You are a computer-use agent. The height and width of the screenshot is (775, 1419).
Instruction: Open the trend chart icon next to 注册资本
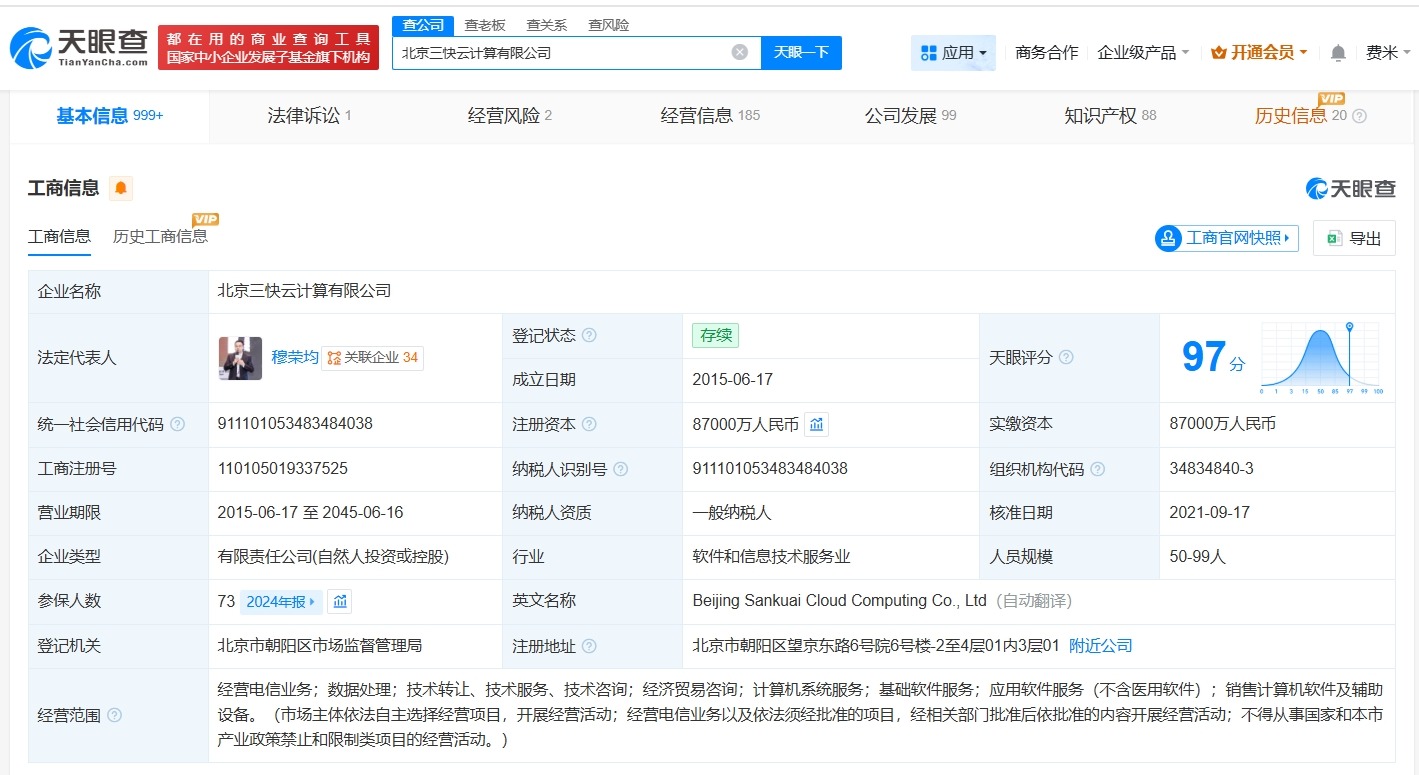click(816, 424)
